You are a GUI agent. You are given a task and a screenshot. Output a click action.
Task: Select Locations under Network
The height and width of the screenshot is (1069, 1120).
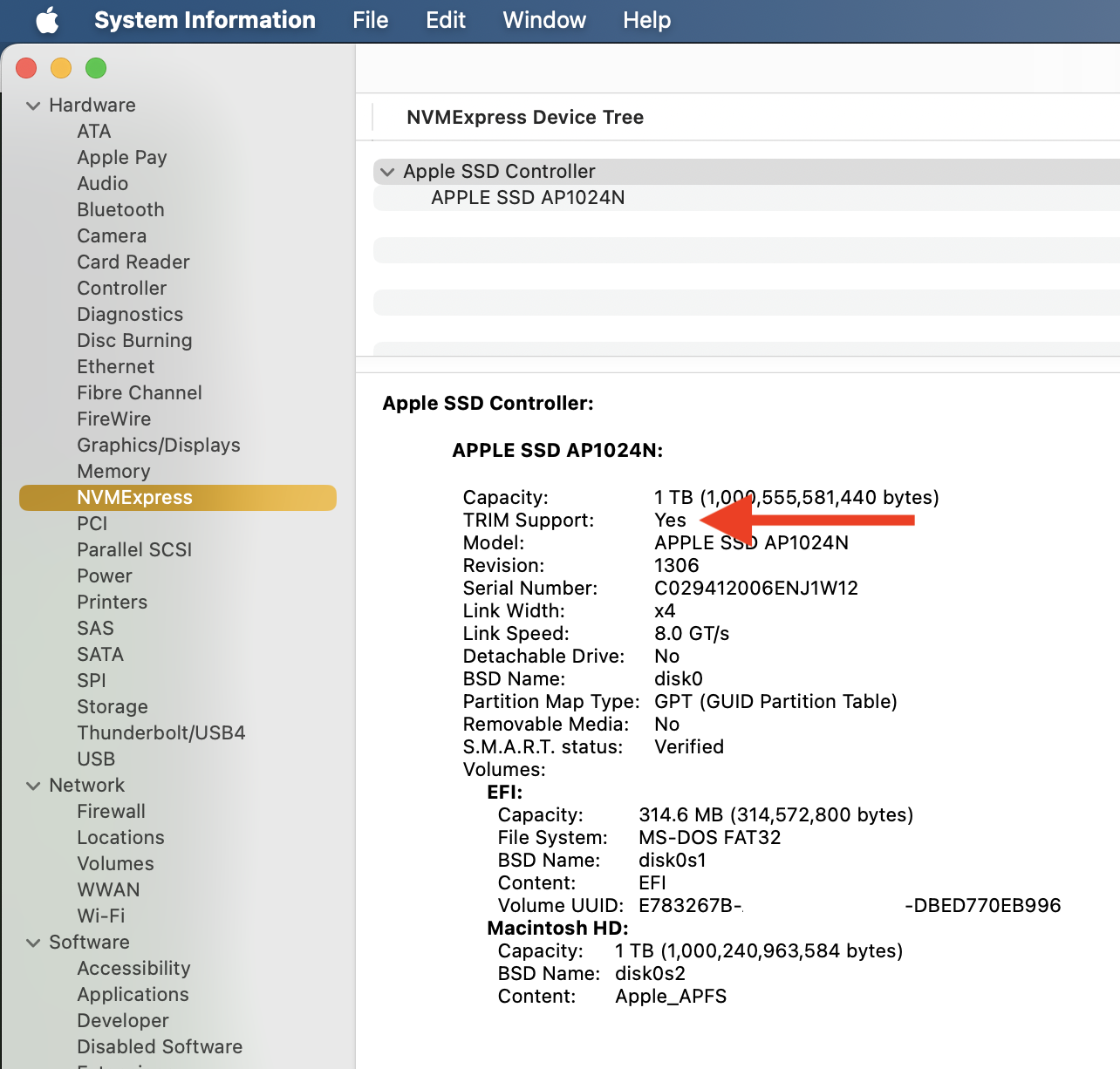120,838
